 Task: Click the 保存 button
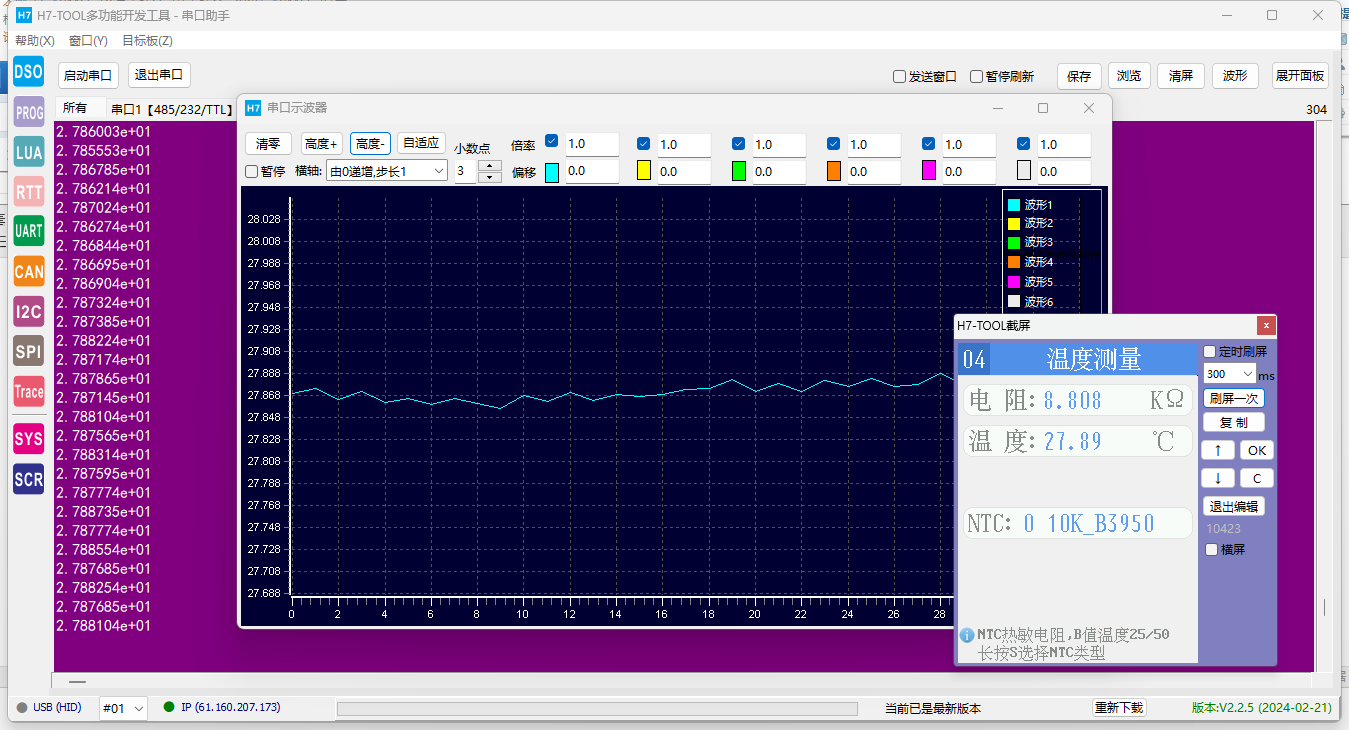point(1079,76)
